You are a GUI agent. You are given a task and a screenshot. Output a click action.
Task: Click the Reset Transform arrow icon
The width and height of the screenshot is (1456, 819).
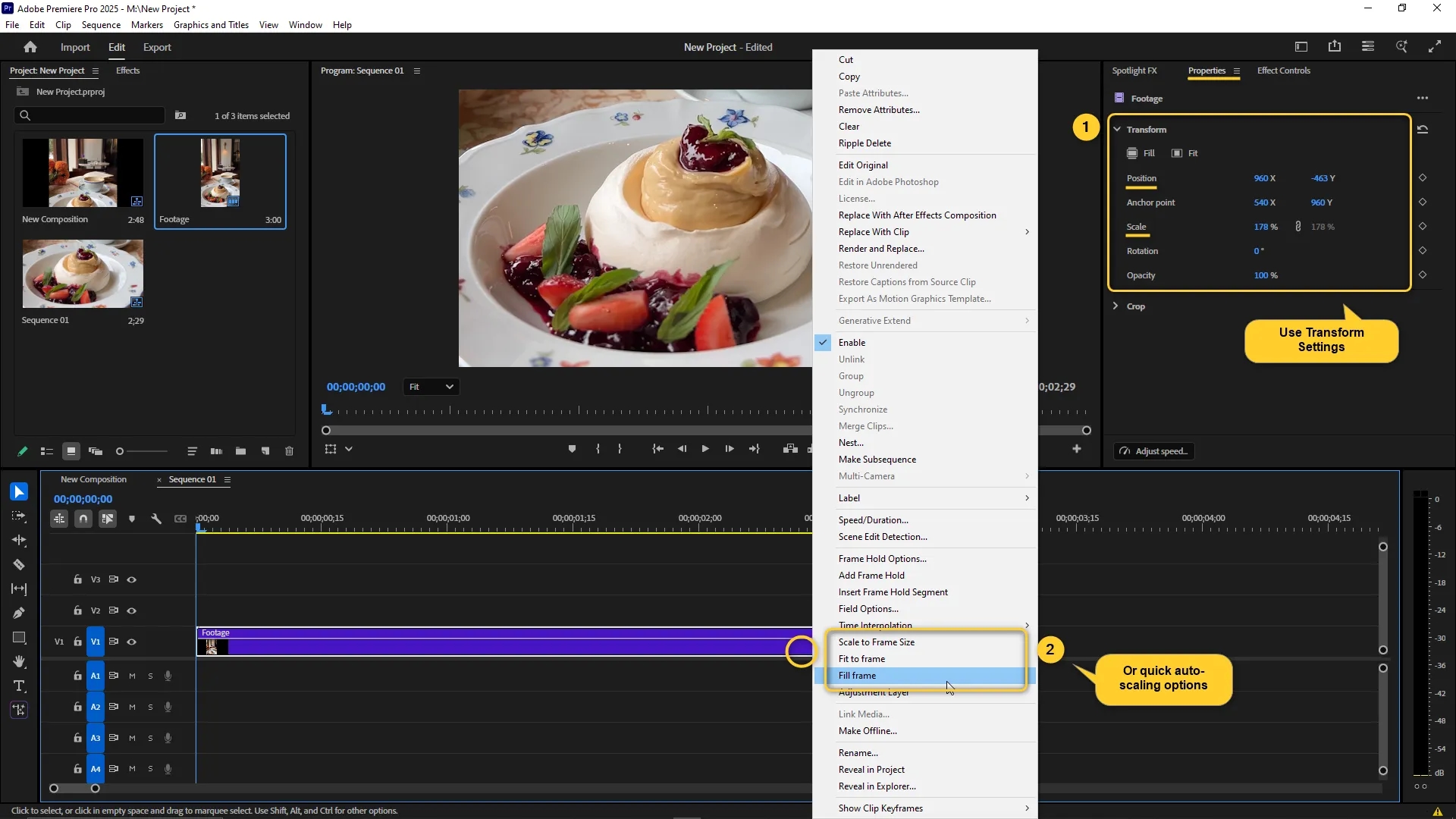click(x=1423, y=130)
